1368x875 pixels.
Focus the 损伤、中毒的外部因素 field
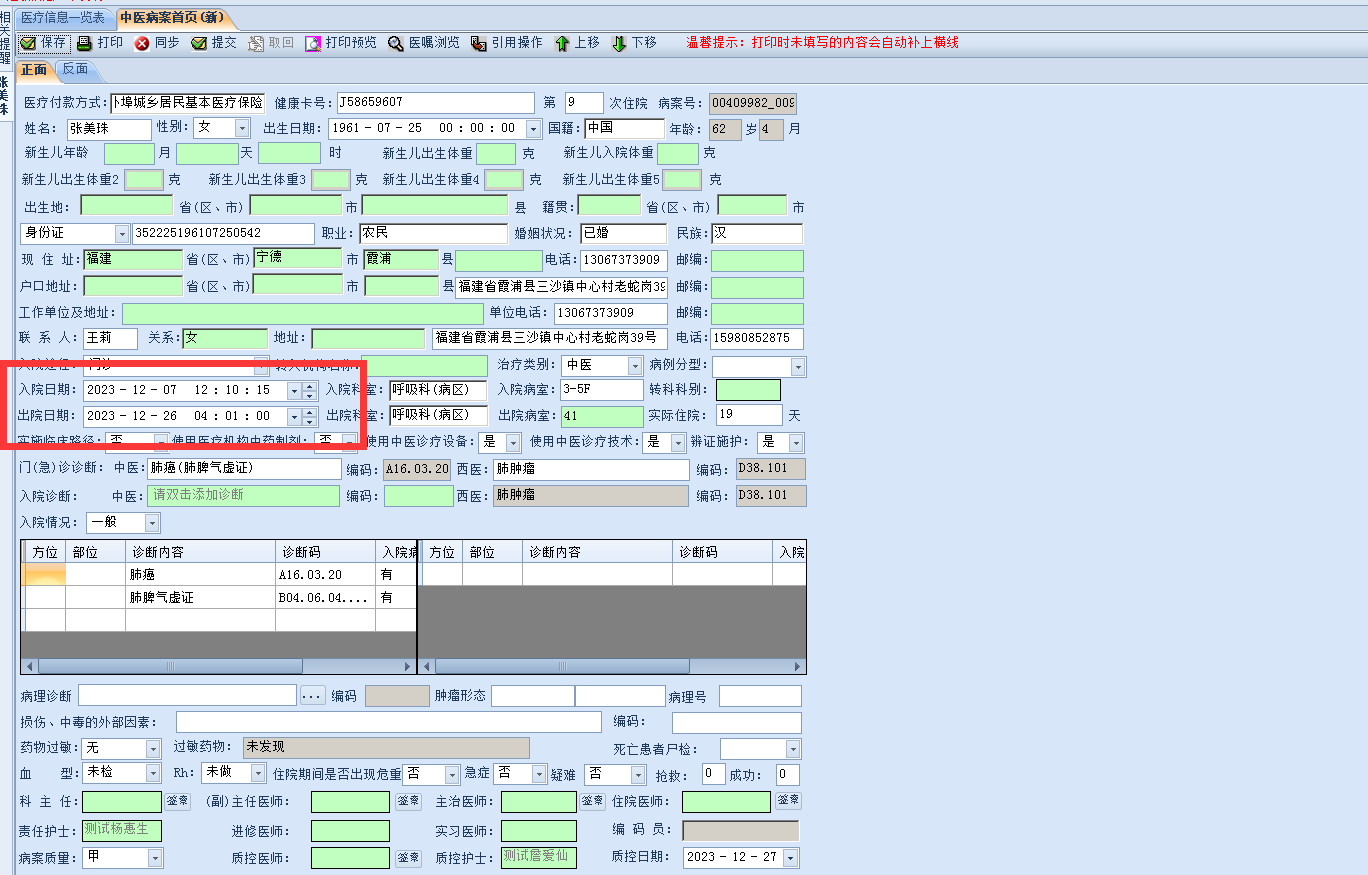(x=389, y=722)
